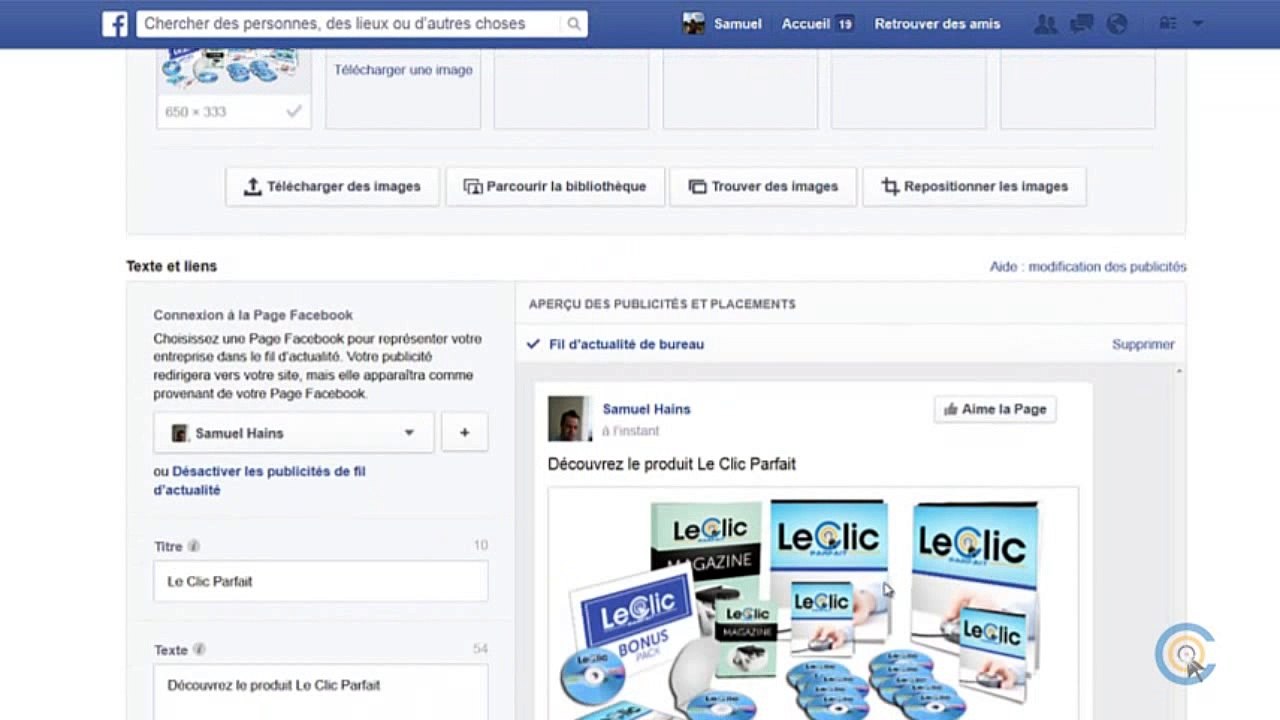Click à l'instant timestamp in preview
Image resolution: width=1280 pixels, height=720 pixels.
(630, 431)
